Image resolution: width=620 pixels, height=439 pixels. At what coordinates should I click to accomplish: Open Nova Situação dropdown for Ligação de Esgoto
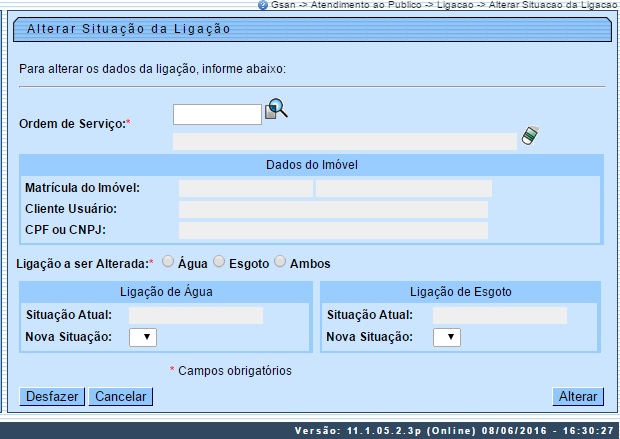point(447,337)
